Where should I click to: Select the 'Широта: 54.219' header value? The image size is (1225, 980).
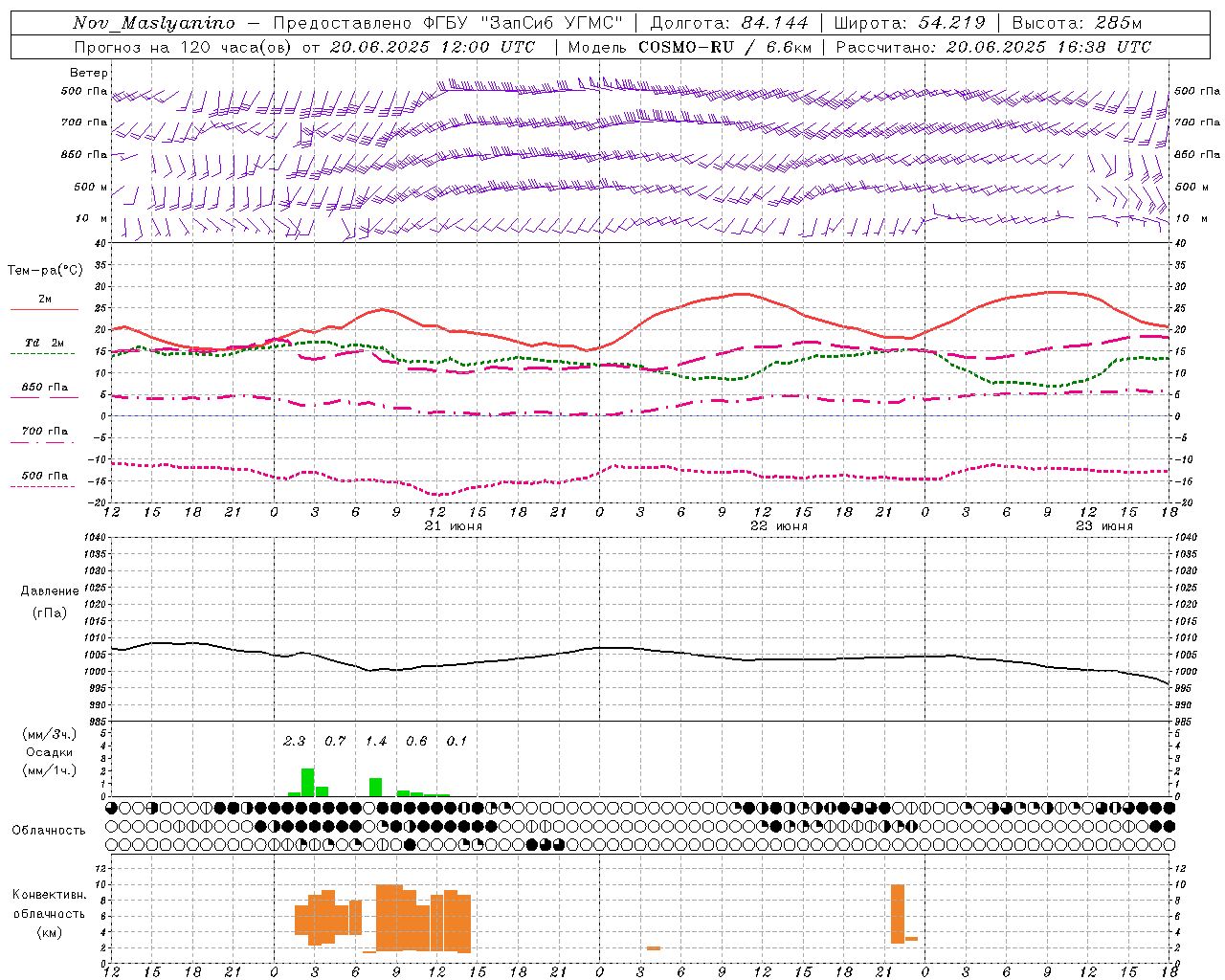pyautogui.click(x=910, y=23)
